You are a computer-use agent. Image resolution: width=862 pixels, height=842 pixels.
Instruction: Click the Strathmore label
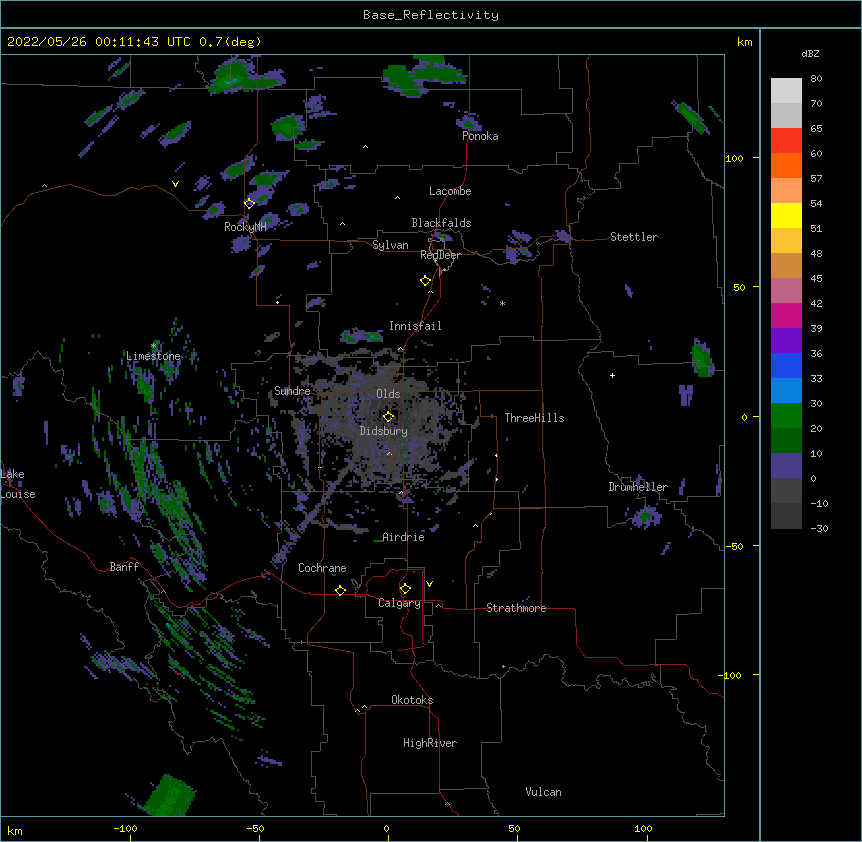tap(516, 608)
